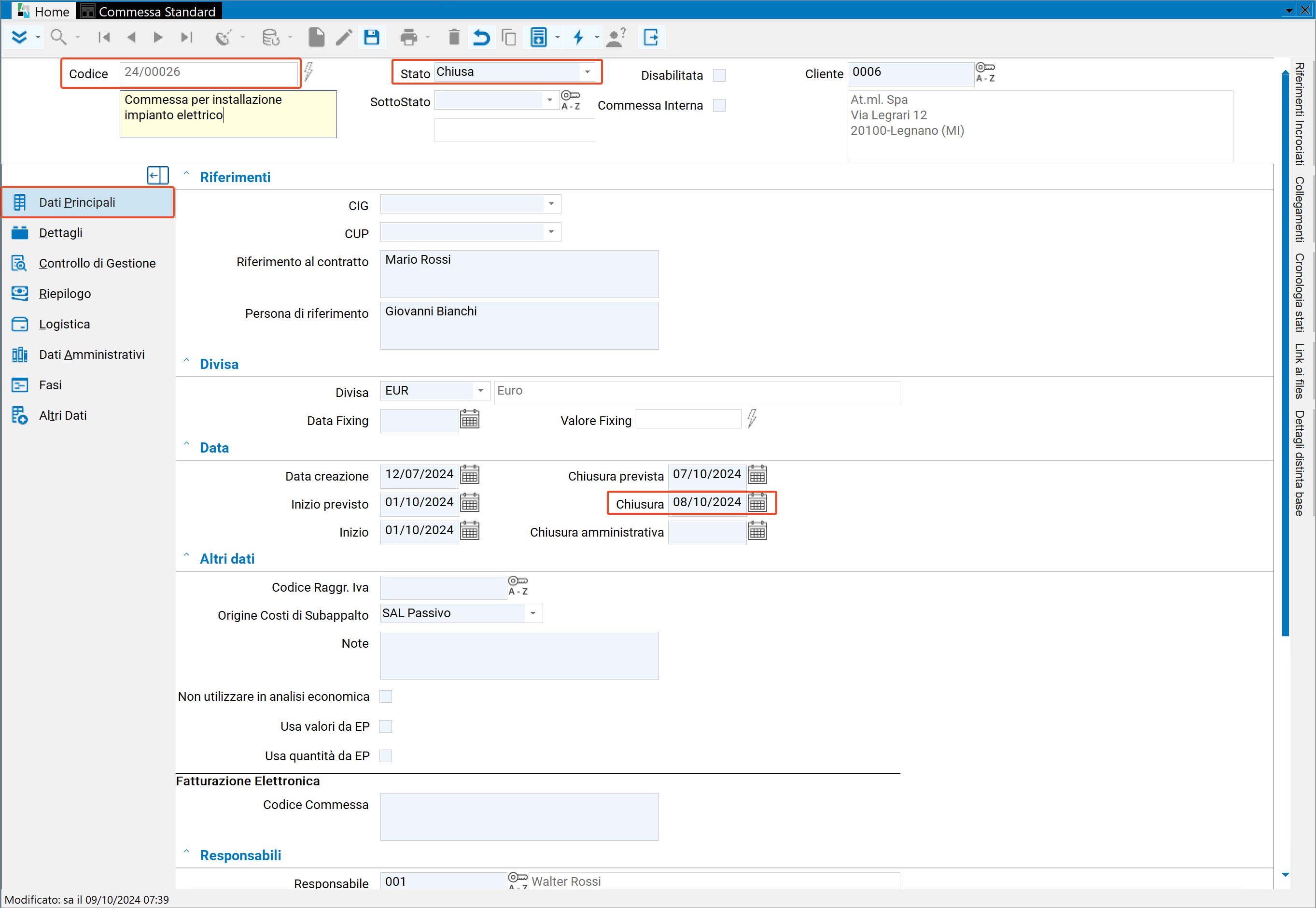Open the Dati Amministrativi section

pos(88,355)
